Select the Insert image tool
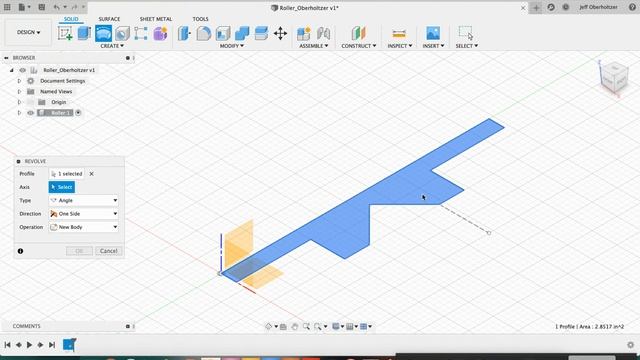Viewport: 640px width, 360px height. [x=433, y=33]
